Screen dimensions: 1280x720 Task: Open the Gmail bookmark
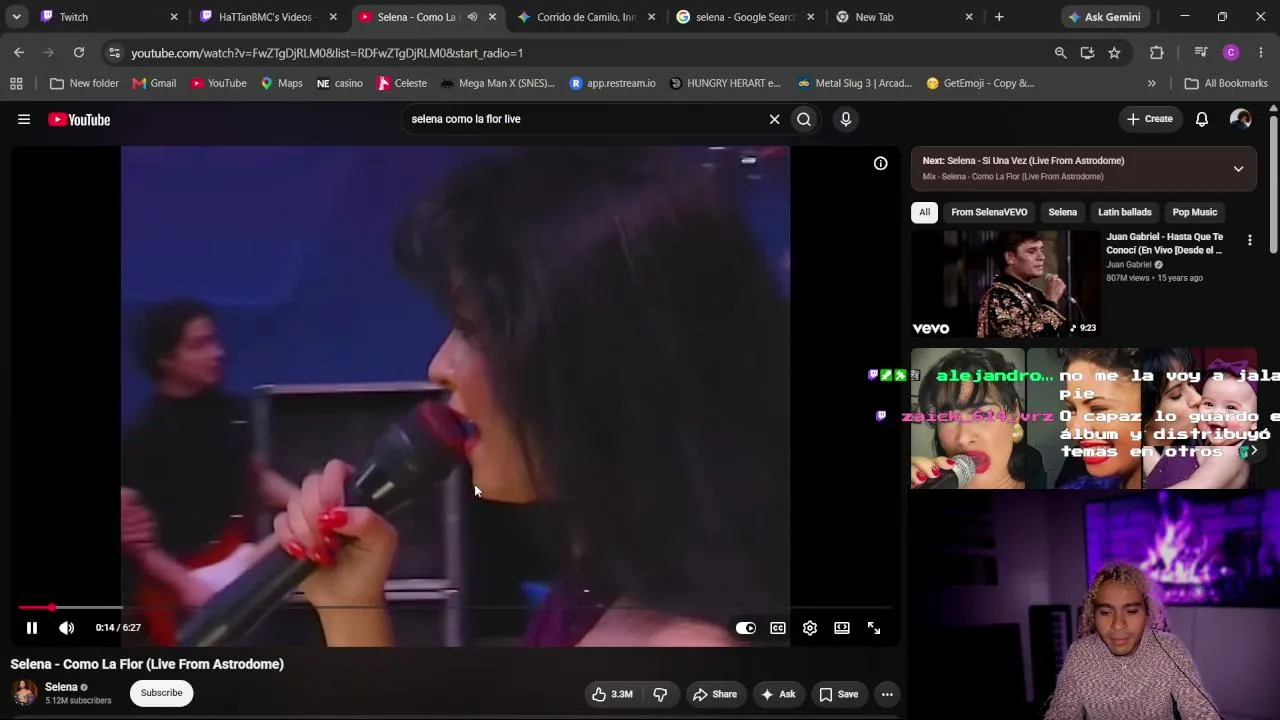(x=154, y=83)
